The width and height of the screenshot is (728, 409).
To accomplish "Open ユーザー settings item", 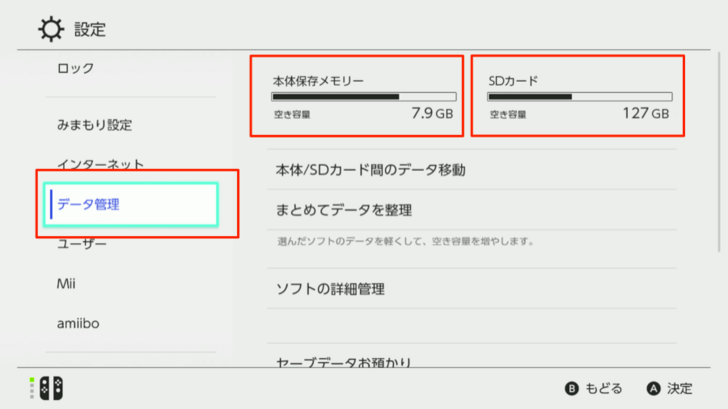I will coord(82,244).
